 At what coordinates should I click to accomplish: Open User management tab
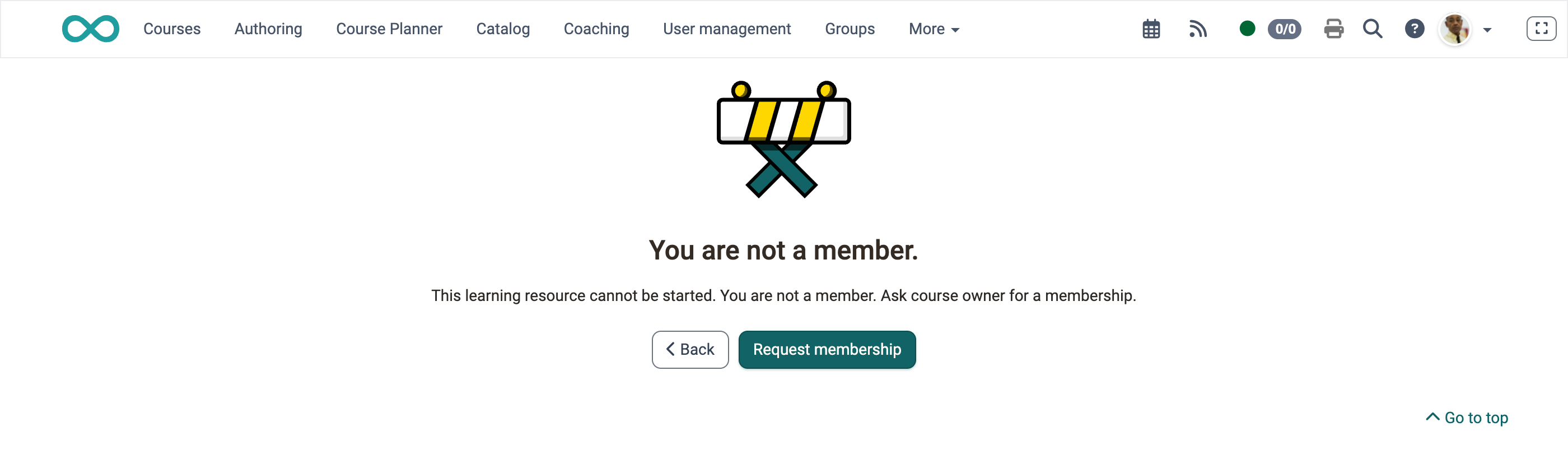click(x=727, y=29)
